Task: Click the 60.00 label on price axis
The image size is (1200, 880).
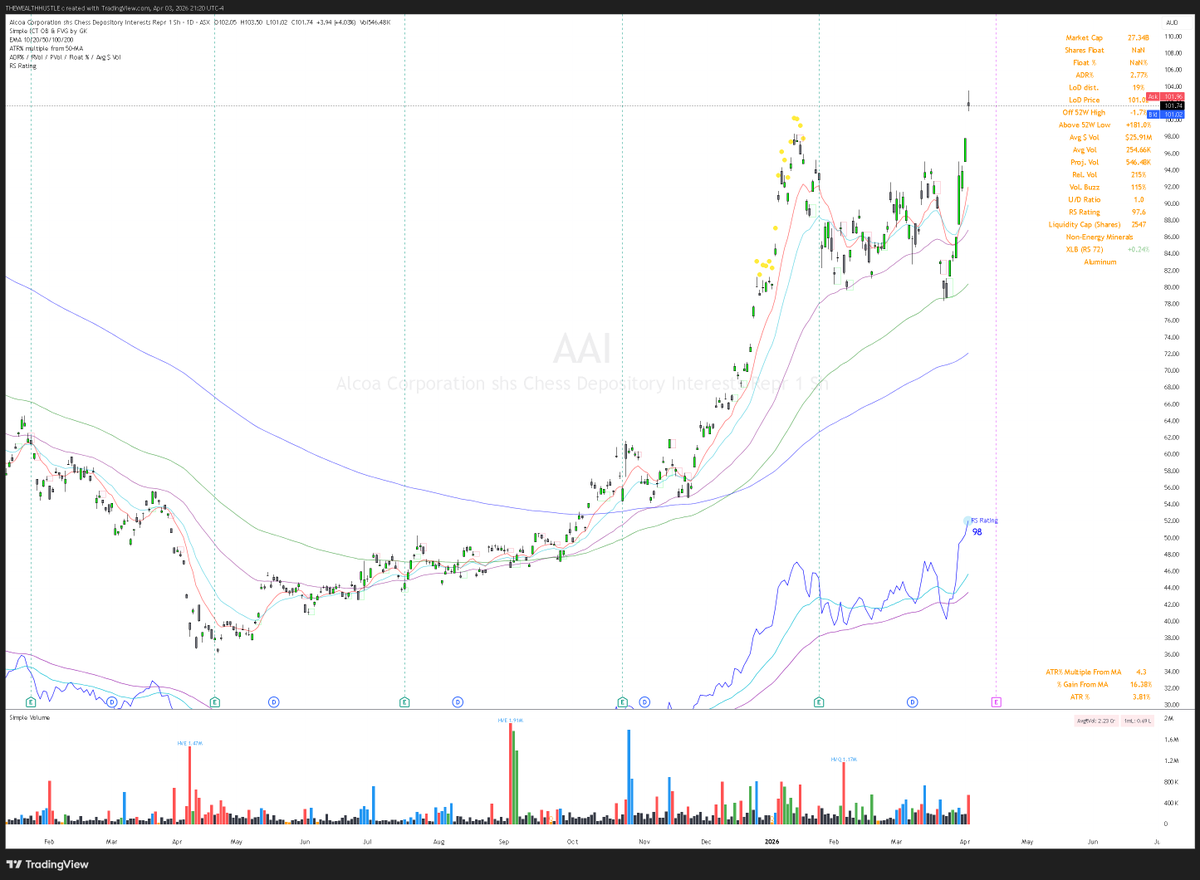Action: 1171,454
